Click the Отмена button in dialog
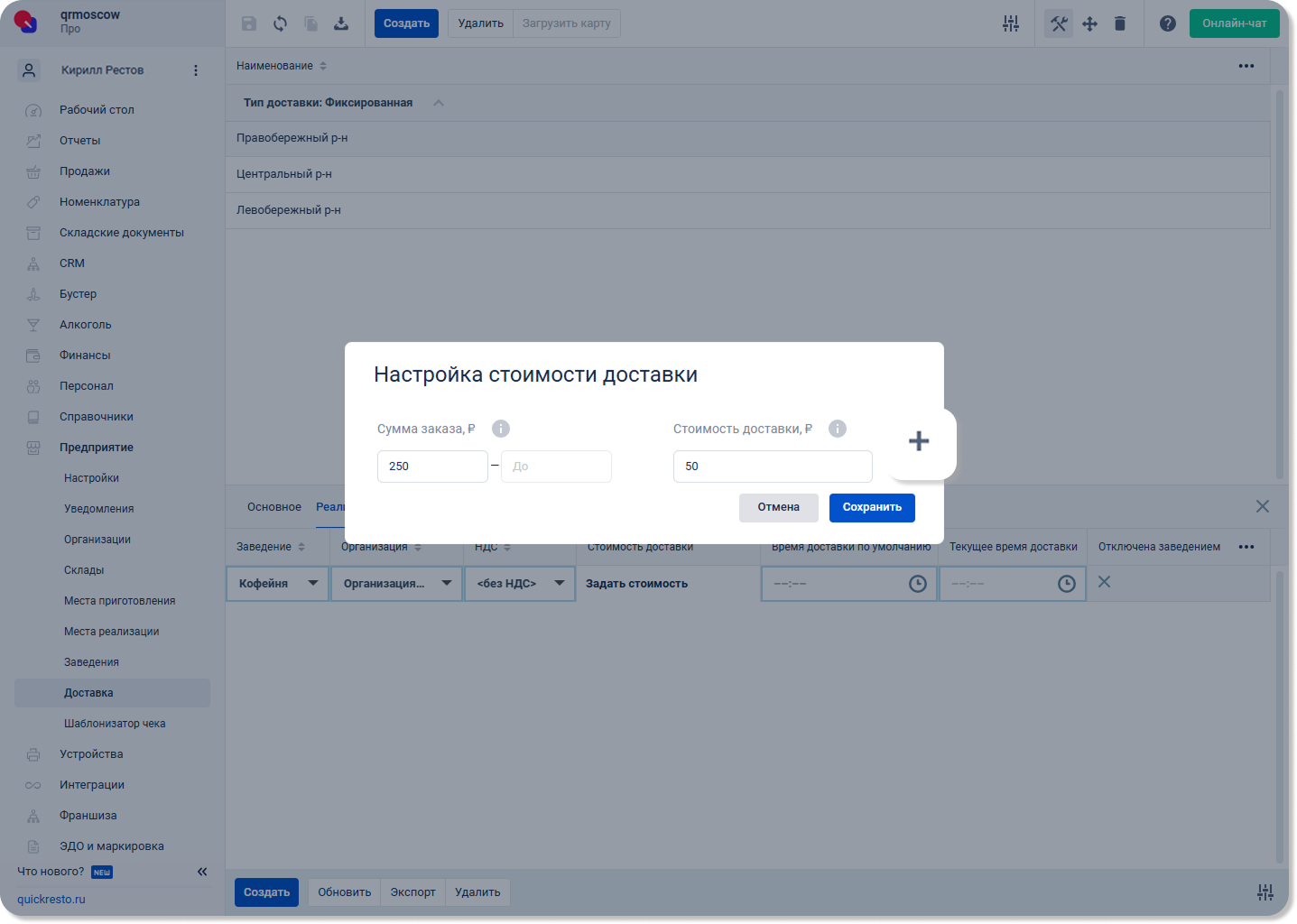 [779, 508]
